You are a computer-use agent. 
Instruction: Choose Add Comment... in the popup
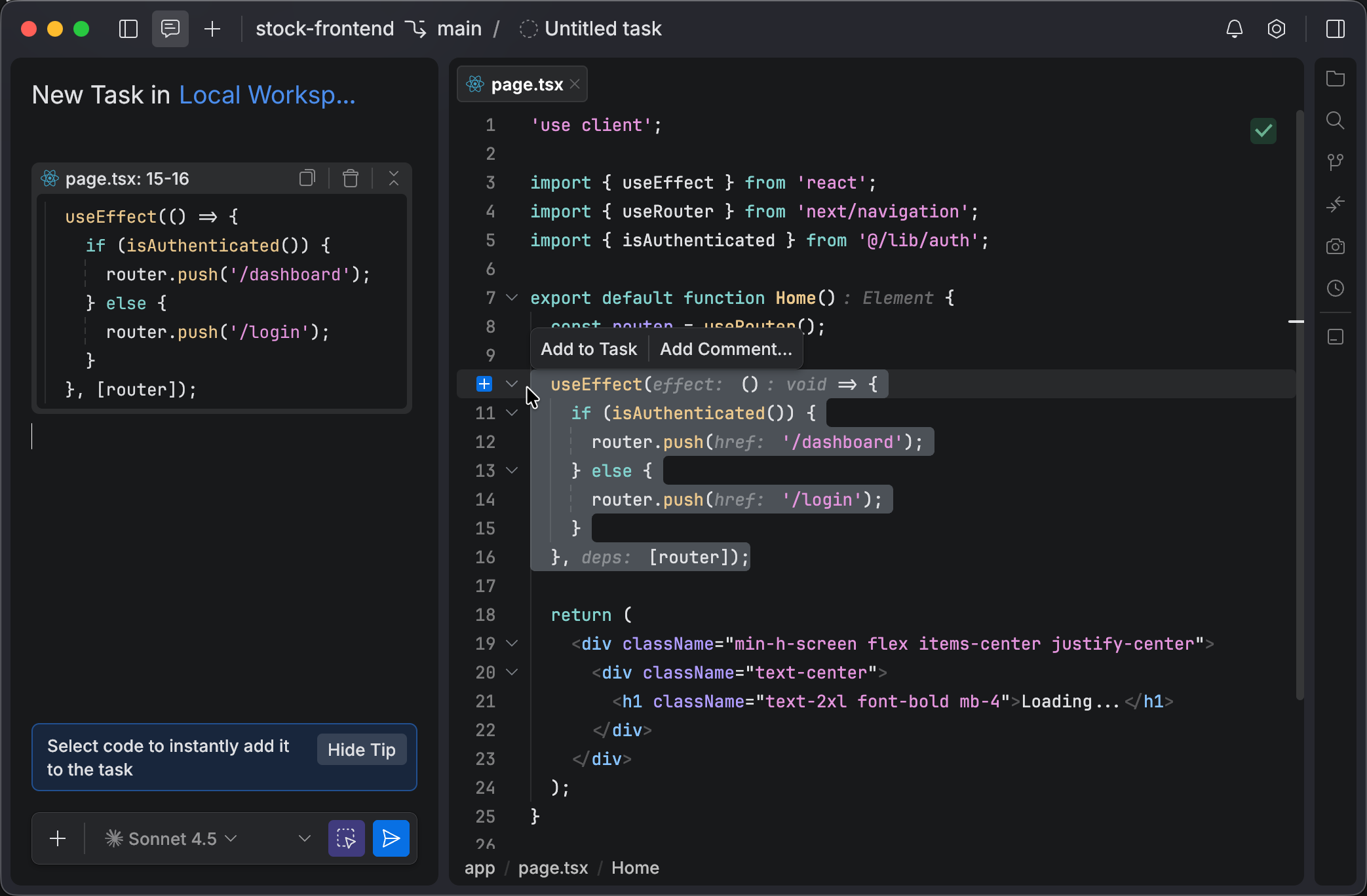tap(726, 349)
